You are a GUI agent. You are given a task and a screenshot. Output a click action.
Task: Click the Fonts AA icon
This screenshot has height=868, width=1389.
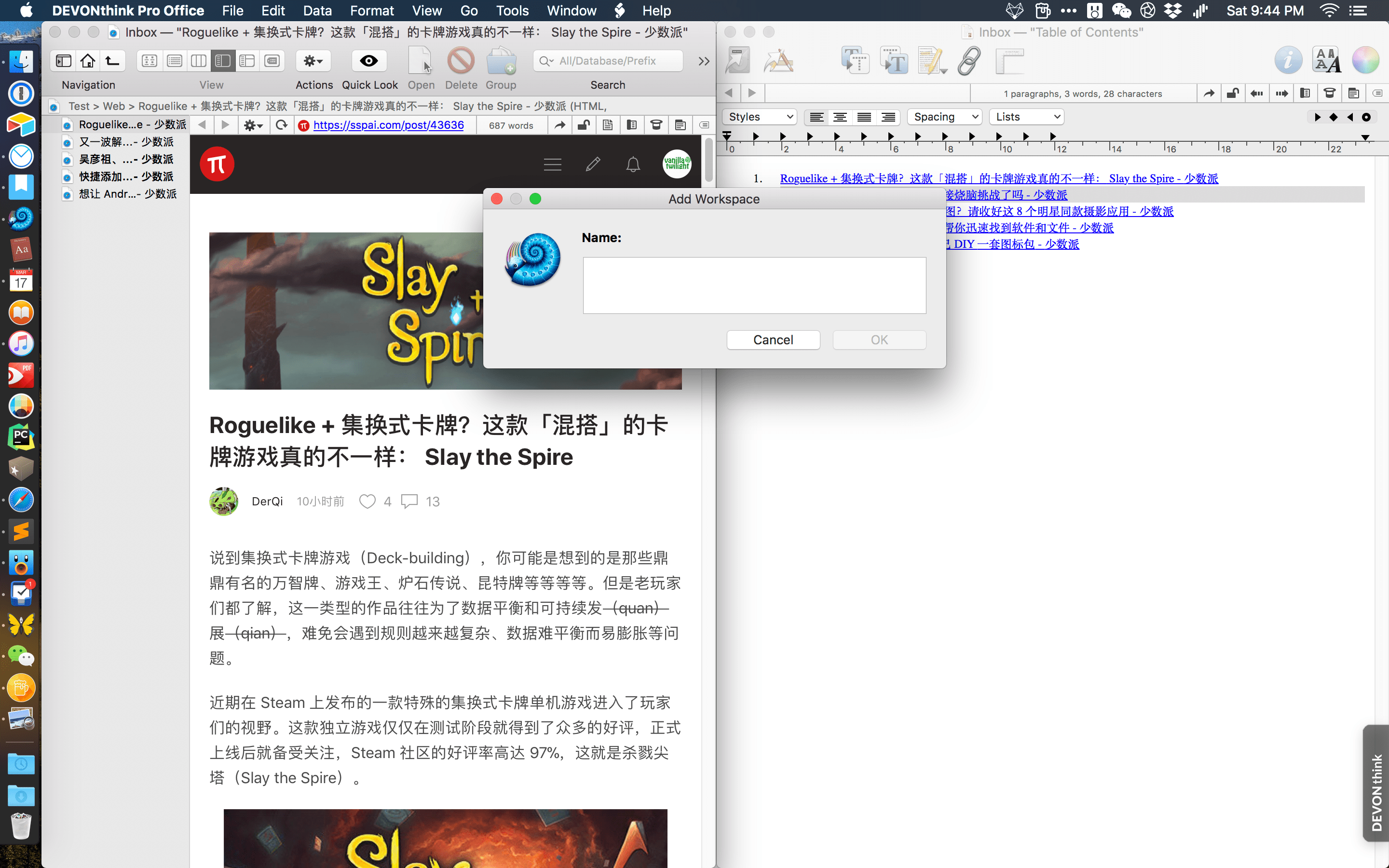pos(1326,61)
